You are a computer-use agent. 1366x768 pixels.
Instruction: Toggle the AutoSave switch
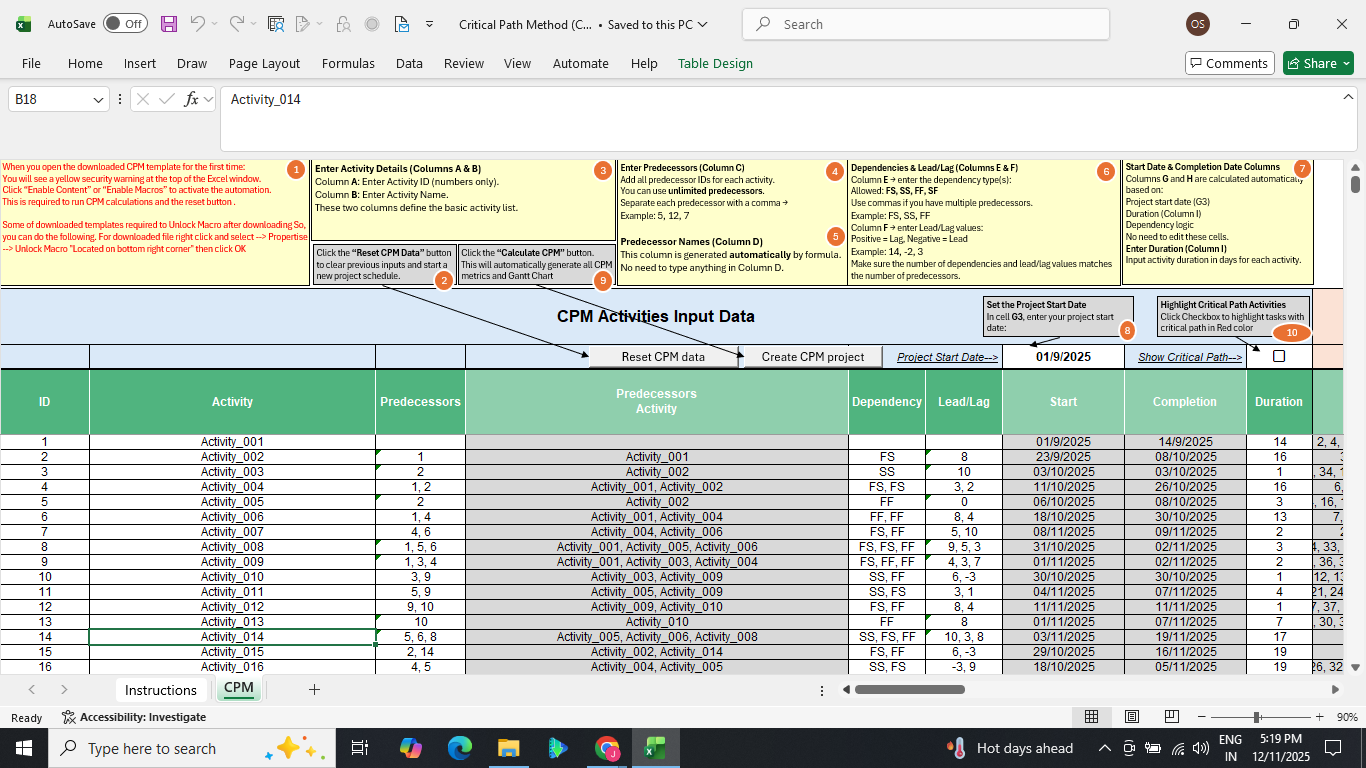click(x=125, y=24)
